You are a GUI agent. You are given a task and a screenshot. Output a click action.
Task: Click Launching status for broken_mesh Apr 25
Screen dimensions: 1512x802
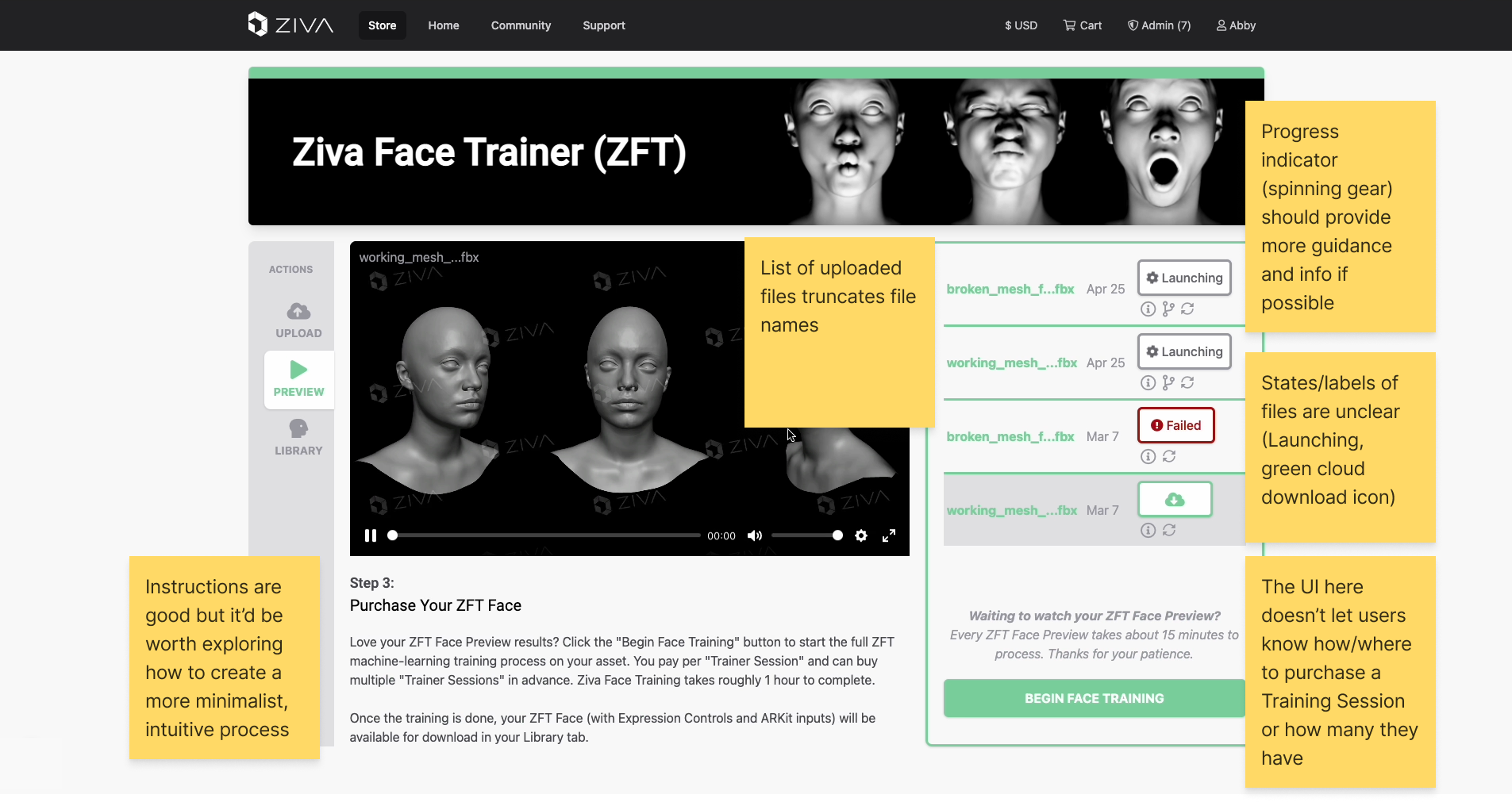(1184, 278)
